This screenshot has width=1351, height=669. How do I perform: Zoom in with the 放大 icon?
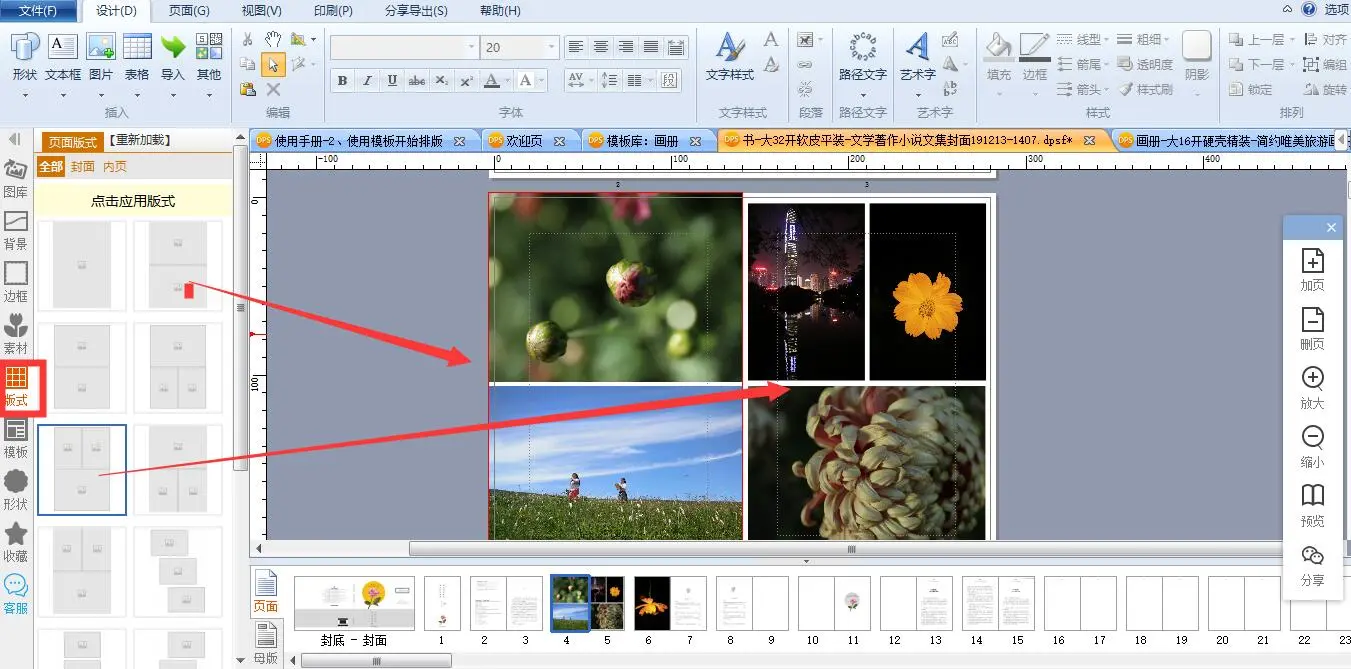pos(1312,388)
